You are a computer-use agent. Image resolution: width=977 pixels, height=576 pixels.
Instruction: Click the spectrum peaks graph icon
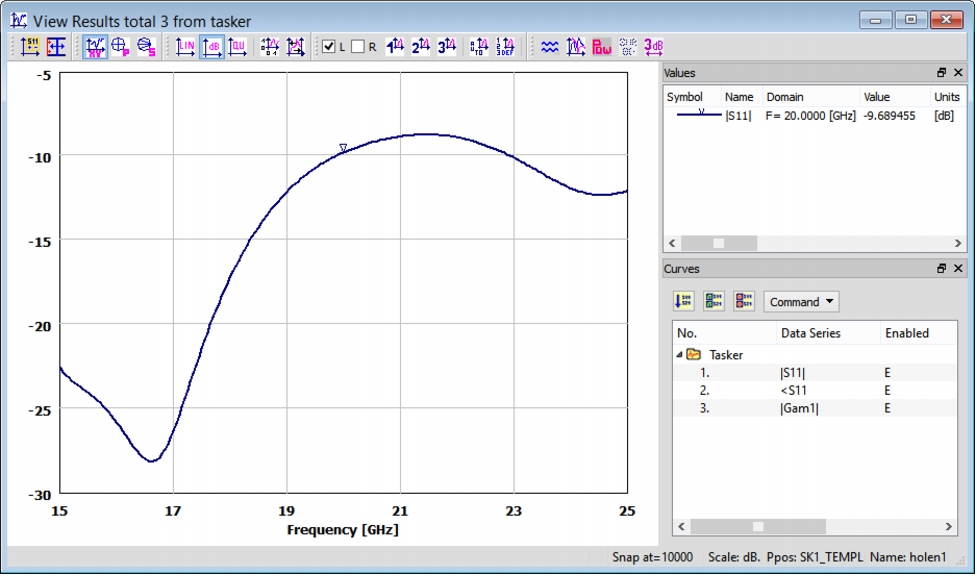(576, 47)
